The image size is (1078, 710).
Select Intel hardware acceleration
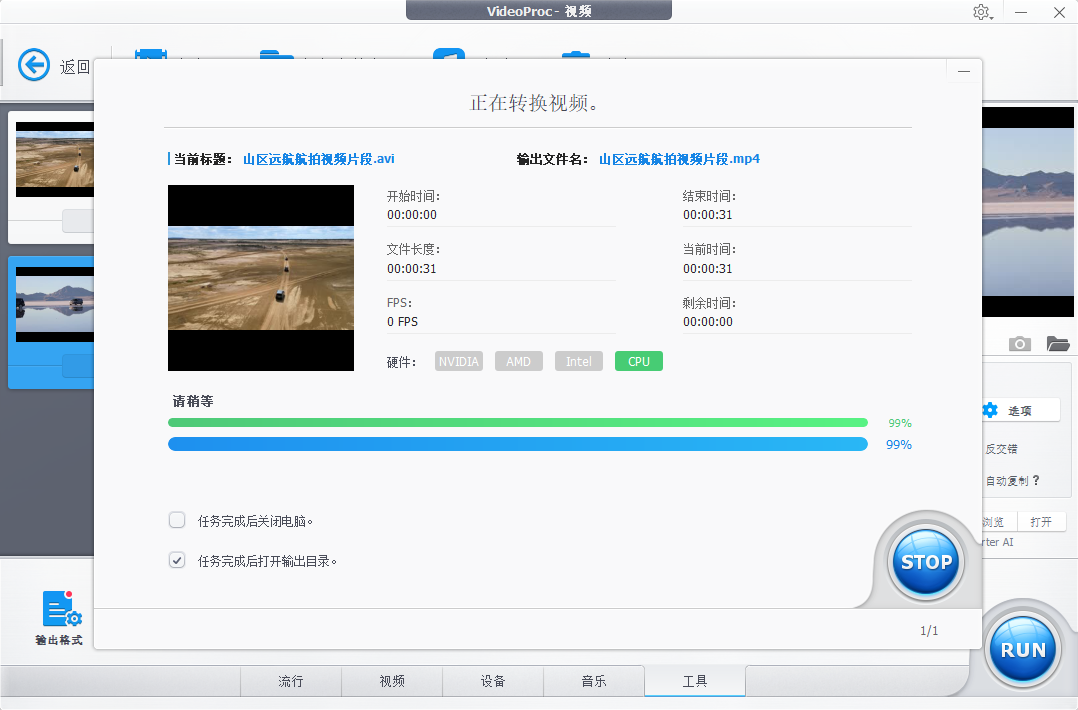coord(578,361)
